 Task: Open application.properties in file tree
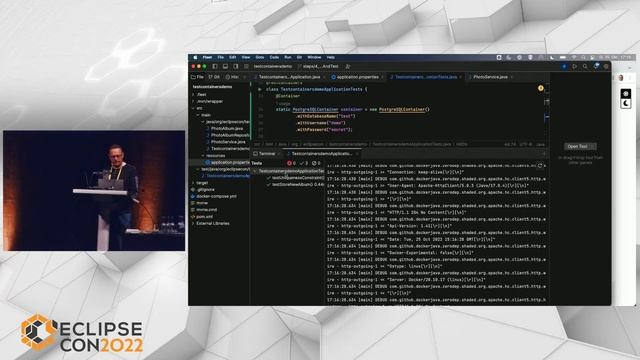pyautogui.click(x=229, y=162)
